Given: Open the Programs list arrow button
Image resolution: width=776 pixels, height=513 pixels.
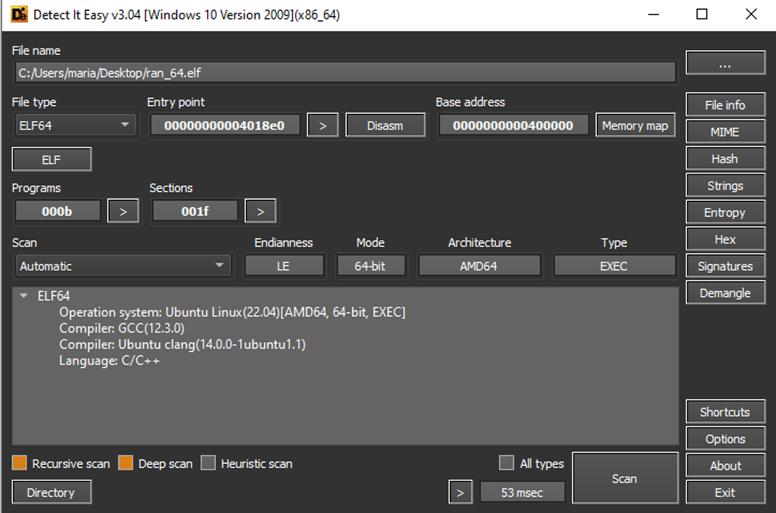Looking at the screenshot, I should pos(122,211).
